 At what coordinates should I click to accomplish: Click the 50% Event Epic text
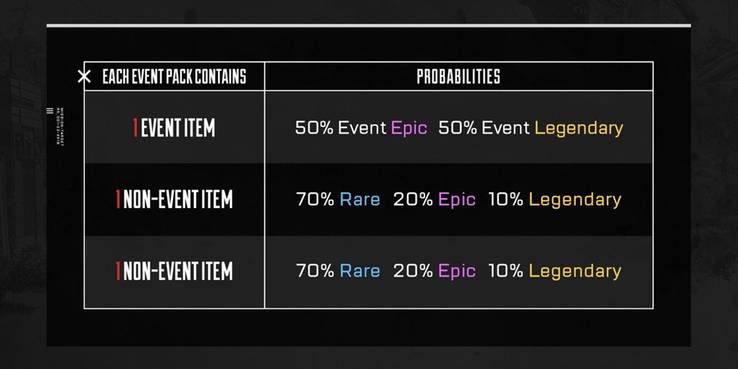click(361, 128)
